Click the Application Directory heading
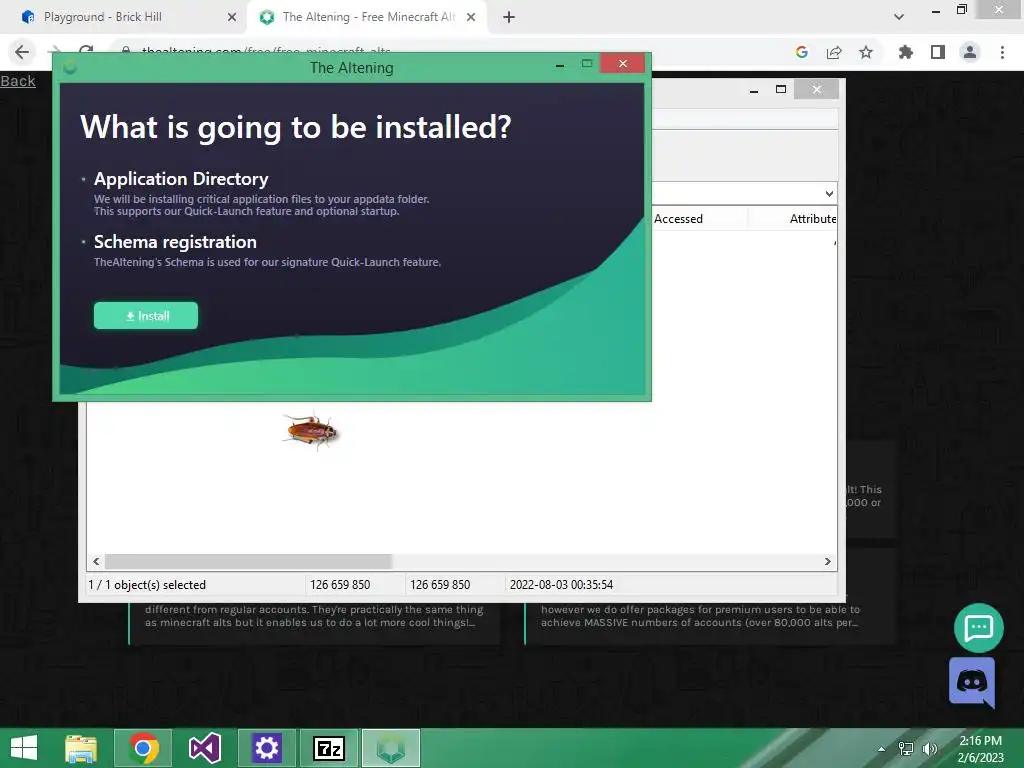 coord(181,179)
